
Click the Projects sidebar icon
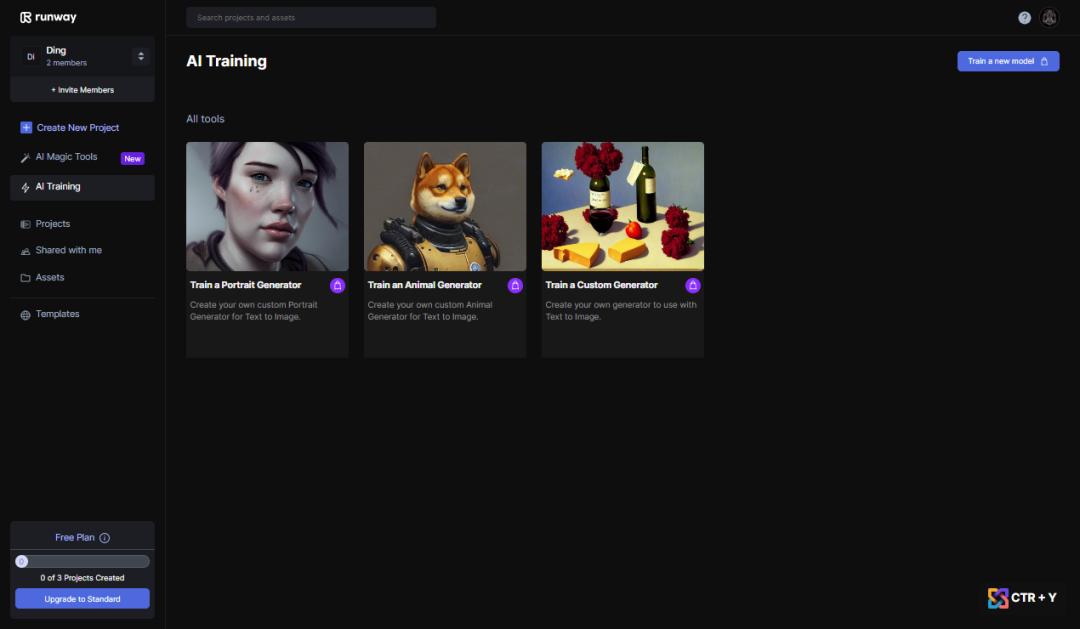pos(25,224)
